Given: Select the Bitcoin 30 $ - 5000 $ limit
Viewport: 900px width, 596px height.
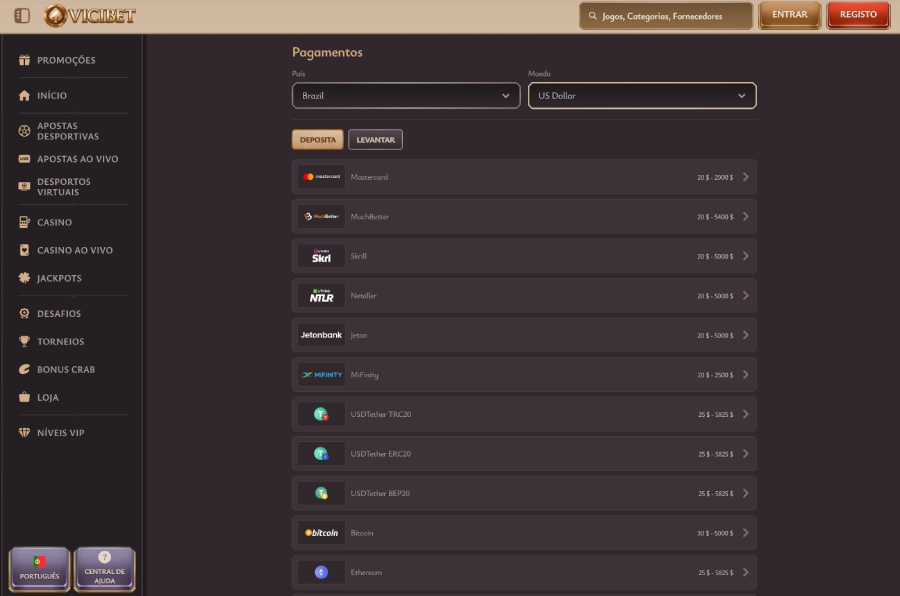Looking at the screenshot, I should [x=715, y=533].
